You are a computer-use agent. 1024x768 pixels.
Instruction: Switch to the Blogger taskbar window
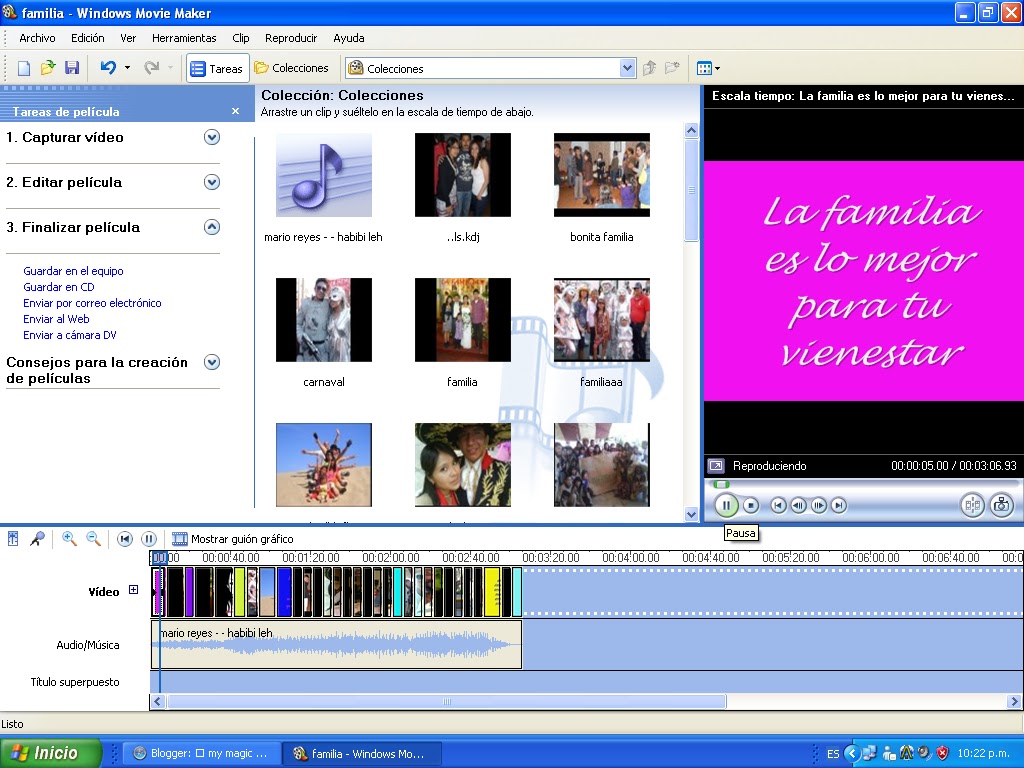point(202,753)
